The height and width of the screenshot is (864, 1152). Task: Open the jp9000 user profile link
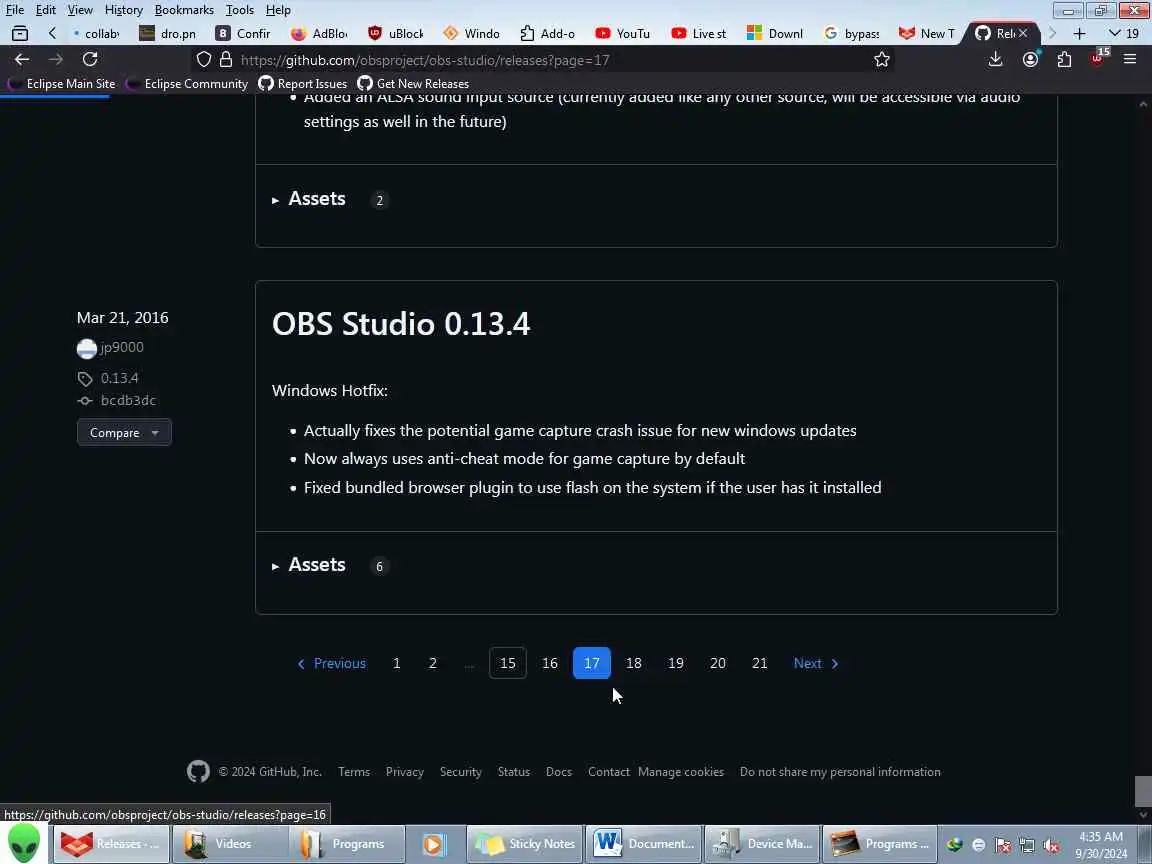(x=122, y=348)
